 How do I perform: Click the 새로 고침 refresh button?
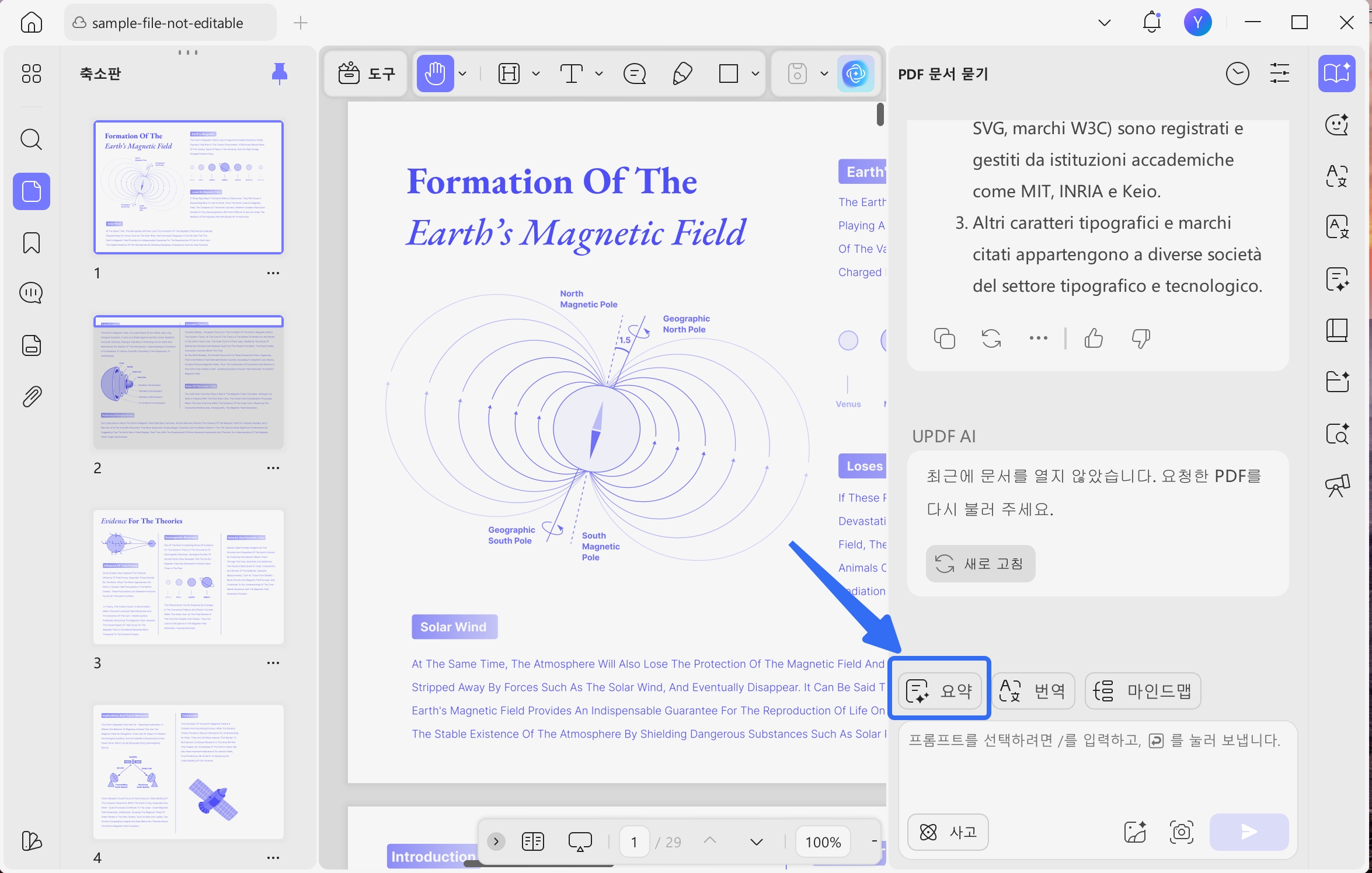pos(980,563)
